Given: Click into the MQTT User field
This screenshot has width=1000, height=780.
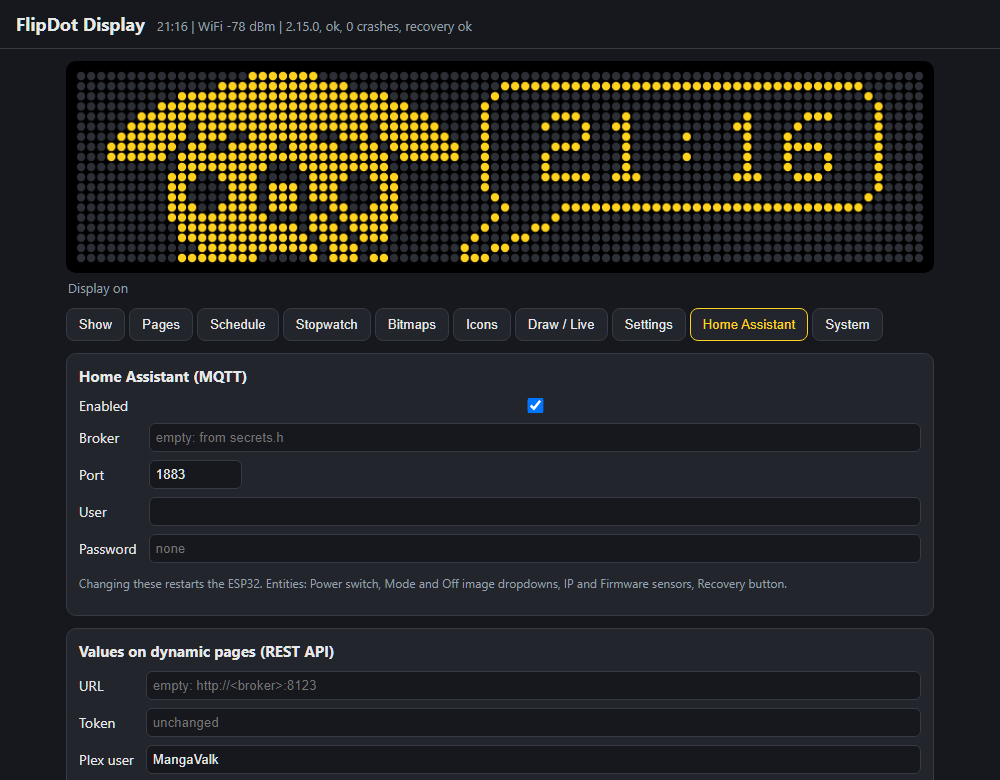Looking at the screenshot, I should tap(534, 511).
